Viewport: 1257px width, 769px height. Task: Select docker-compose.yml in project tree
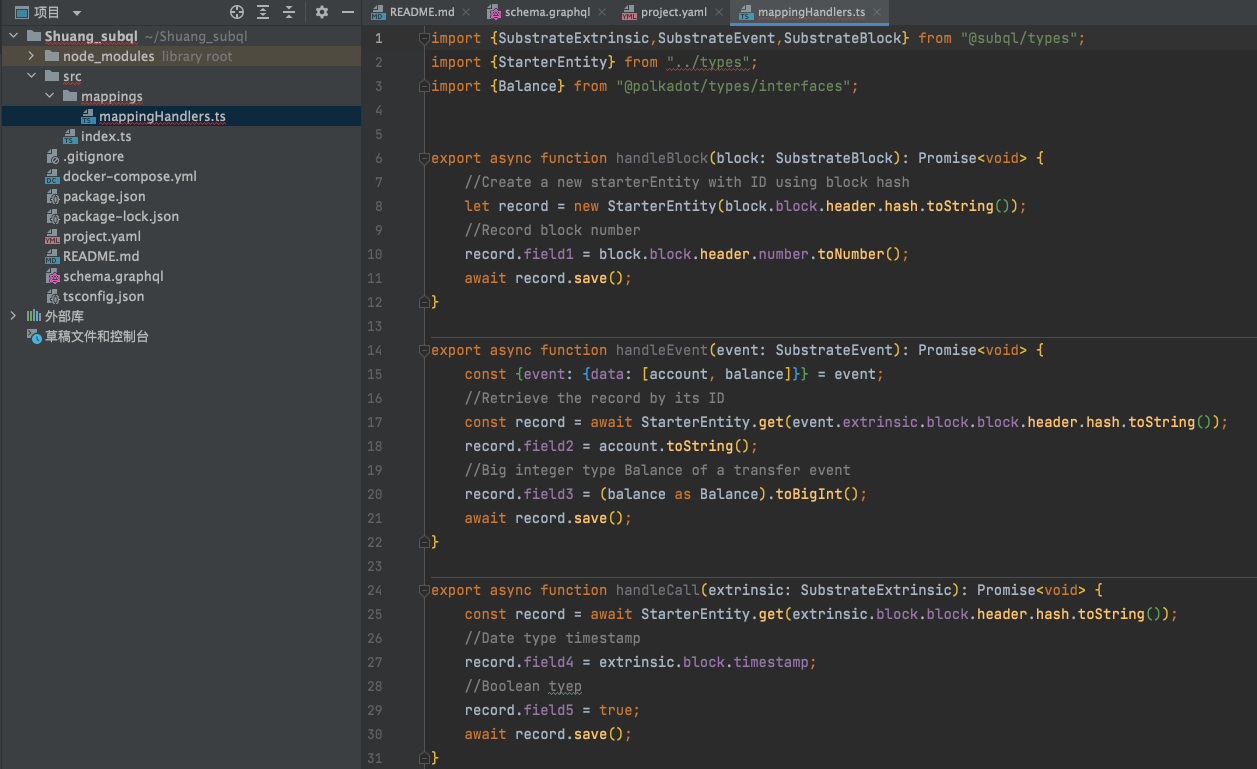(x=129, y=176)
